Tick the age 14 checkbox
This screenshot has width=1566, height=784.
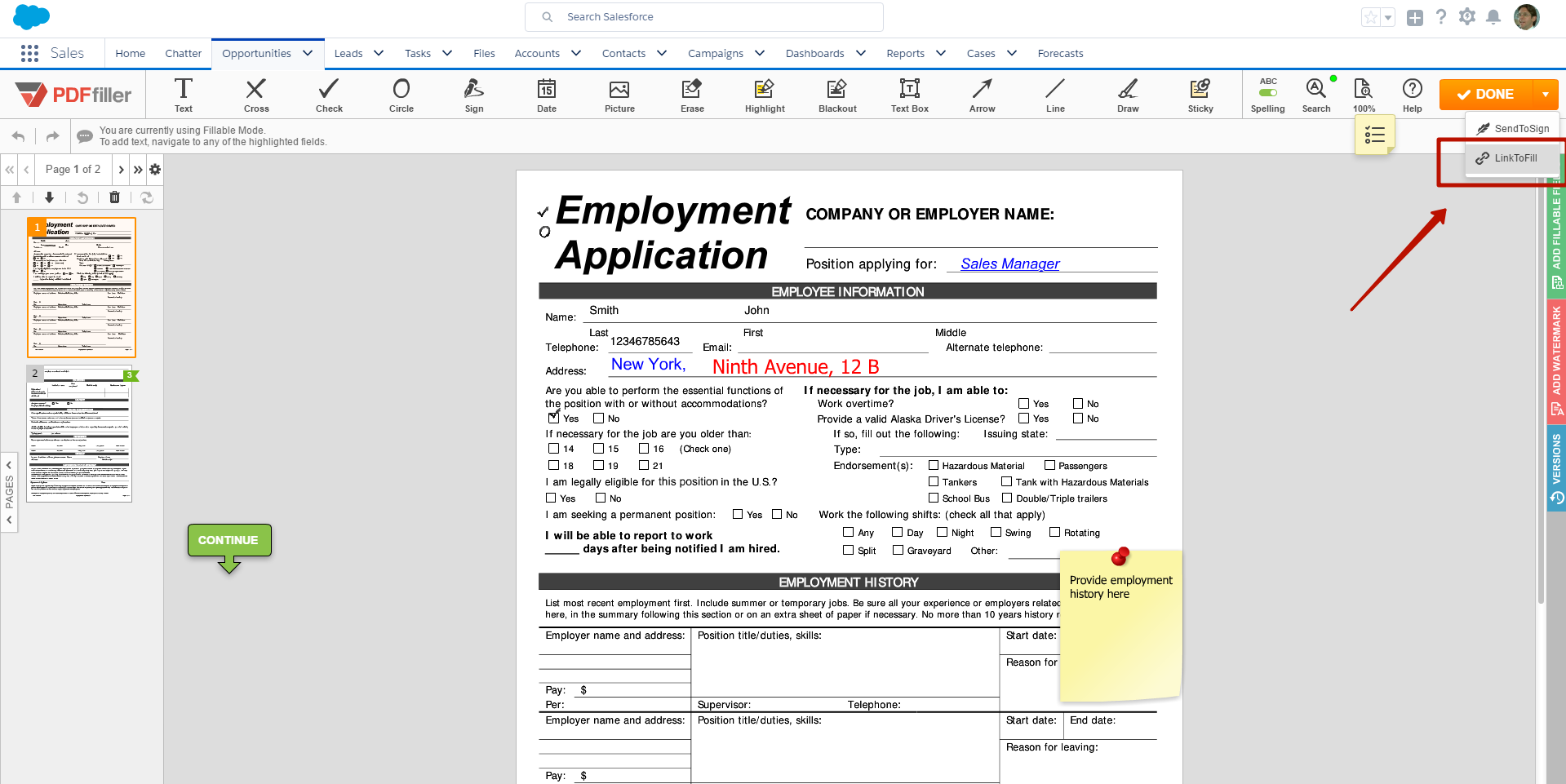553,448
